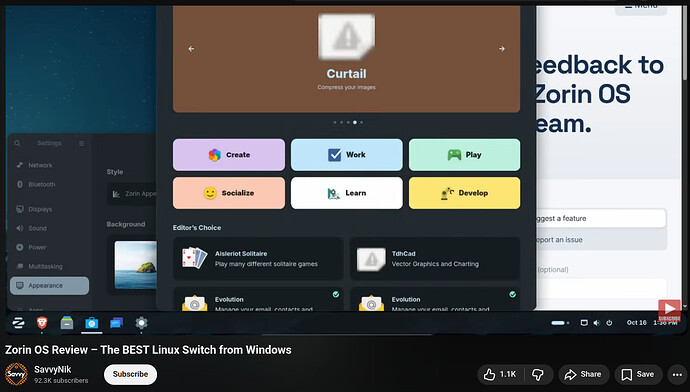The height and width of the screenshot is (392, 690).
Task: Open Settings gear in taskbar
Action: pyautogui.click(x=141, y=323)
